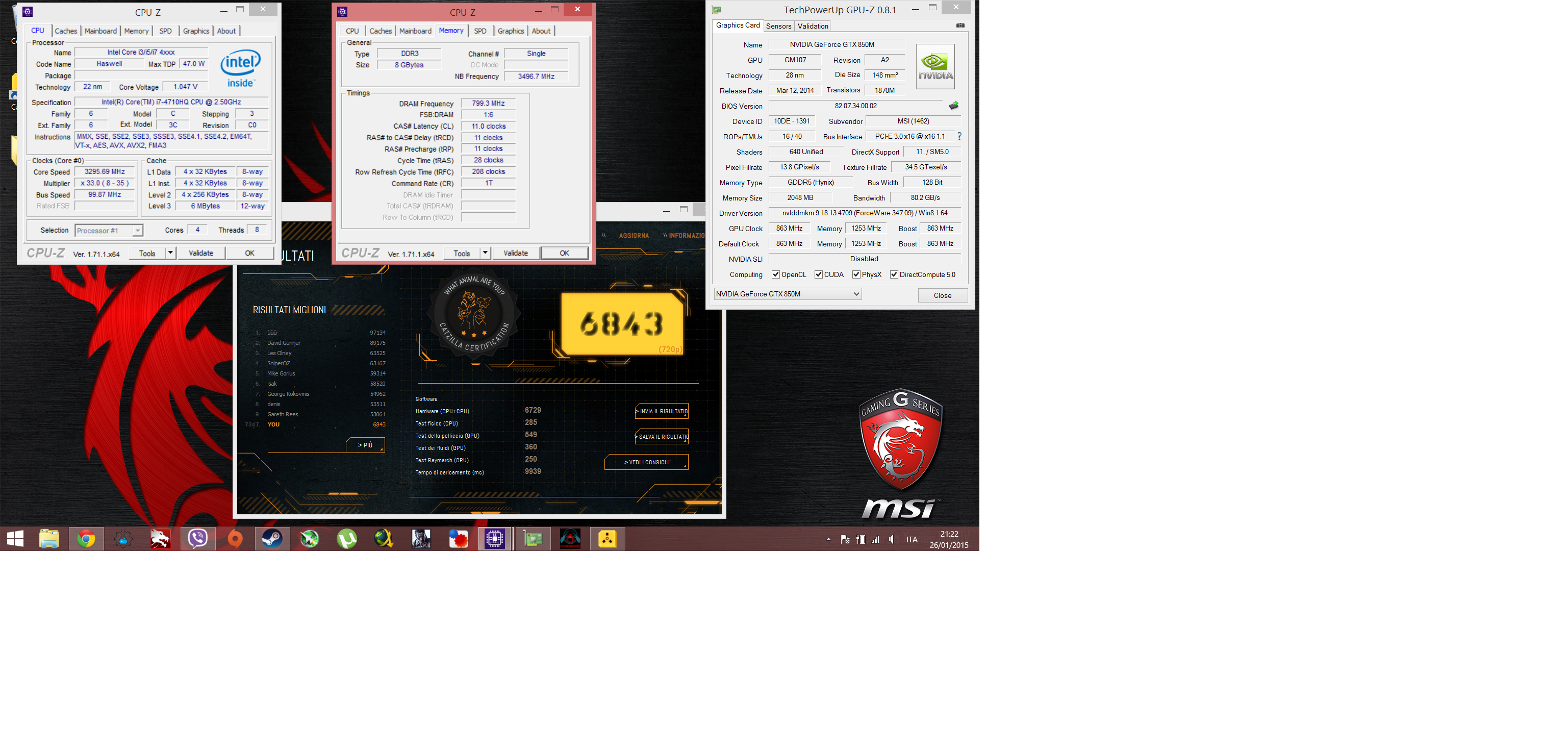Image resolution: width=1568 pixels, height=754 pixels.
Task: Click the Battlefield soldier taskbar icon
Action: [421, 539]
